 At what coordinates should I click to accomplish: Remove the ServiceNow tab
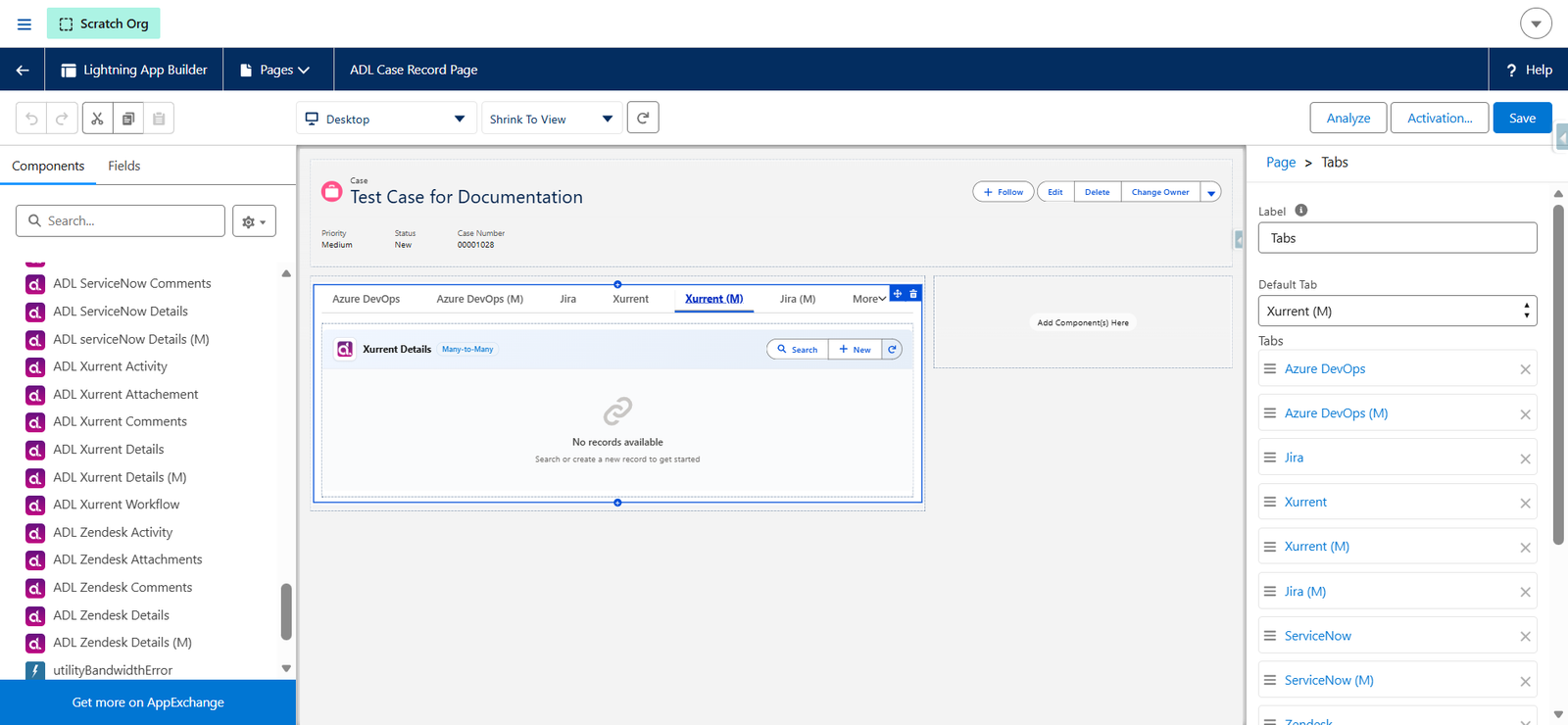click(x=1525, y=637)
